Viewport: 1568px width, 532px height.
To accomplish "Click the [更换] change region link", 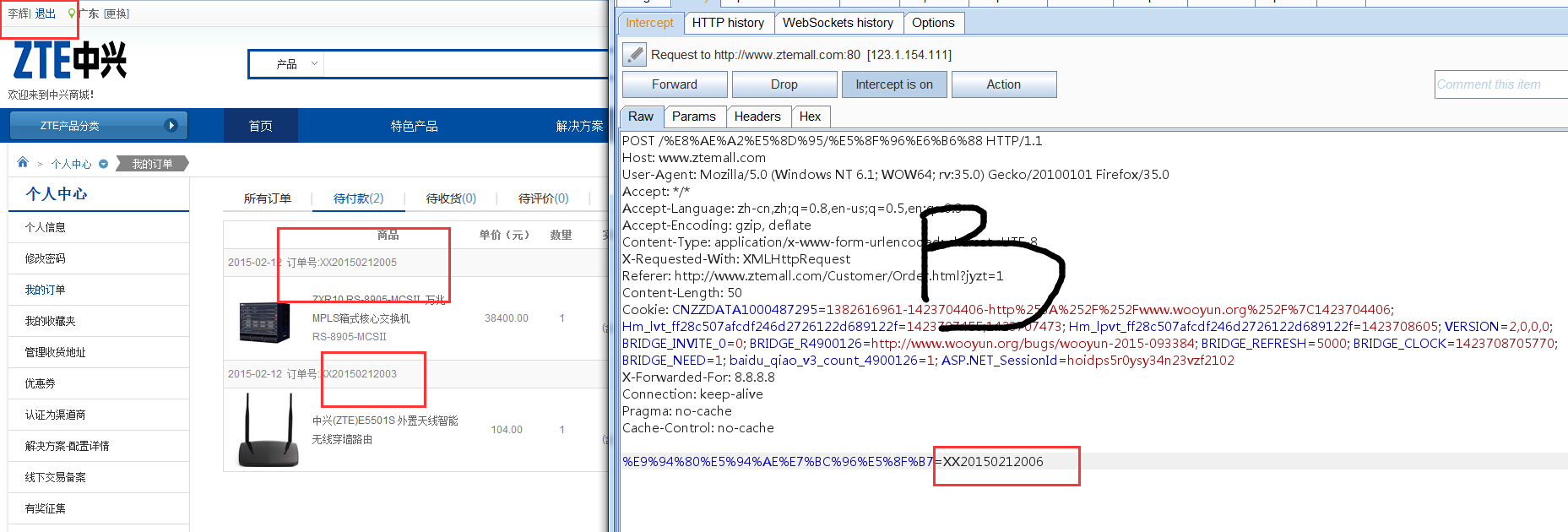I will point(117,14).
